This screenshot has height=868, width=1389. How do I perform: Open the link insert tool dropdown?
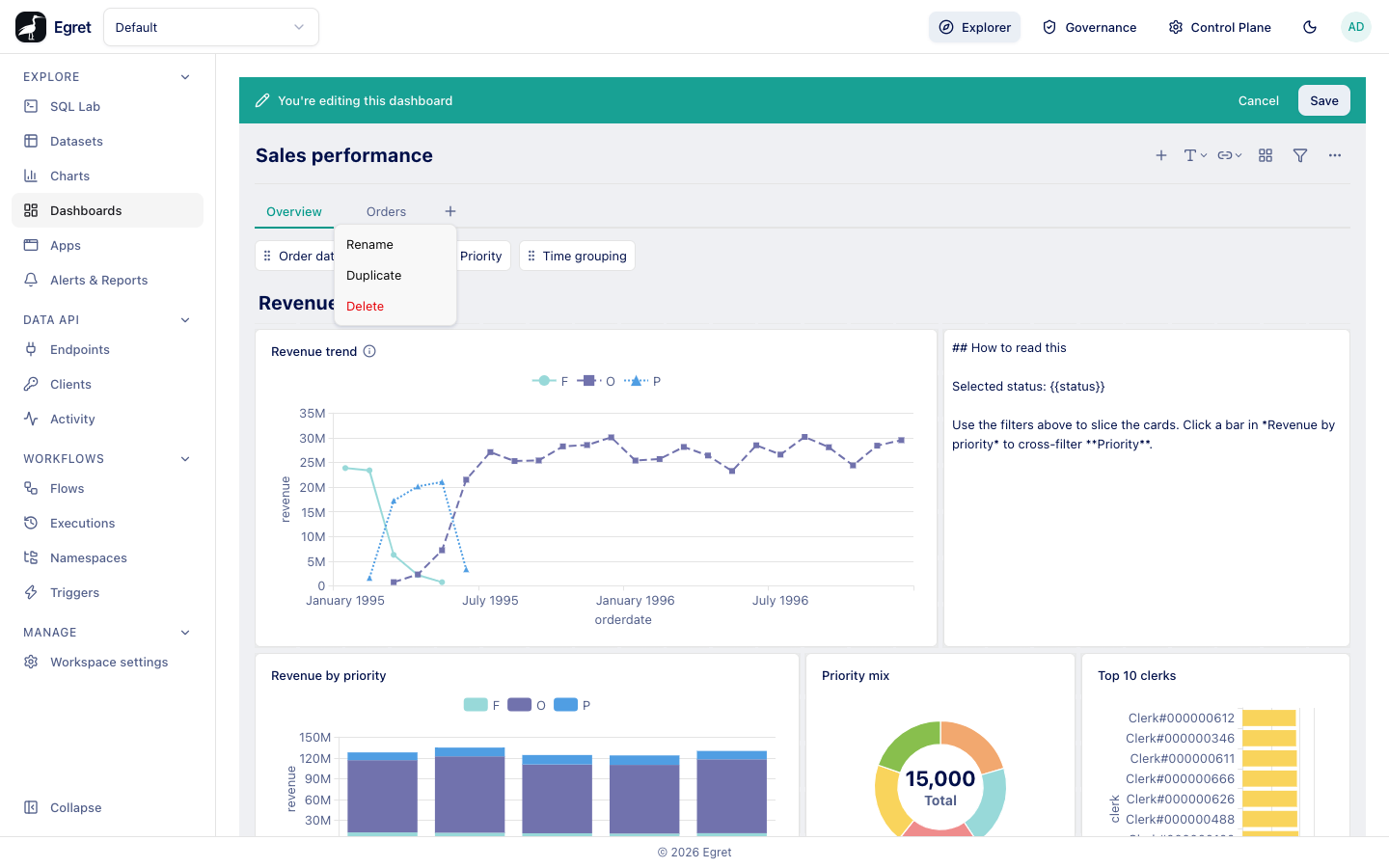coord(1230,155)
